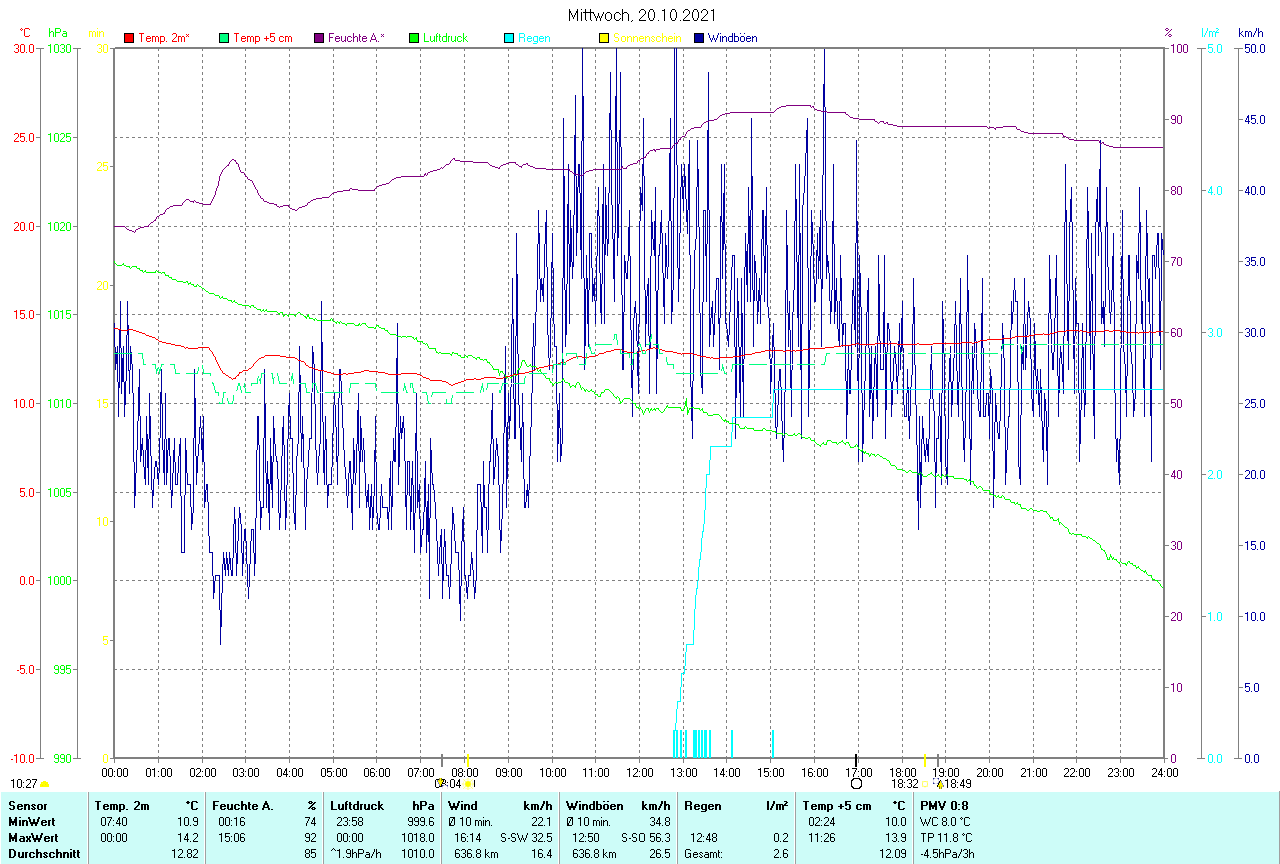Image resolution: width=1280 pixels, height=864 pixels.
Task: Click the maximum temperature value '14.2'
Action: 187,837
